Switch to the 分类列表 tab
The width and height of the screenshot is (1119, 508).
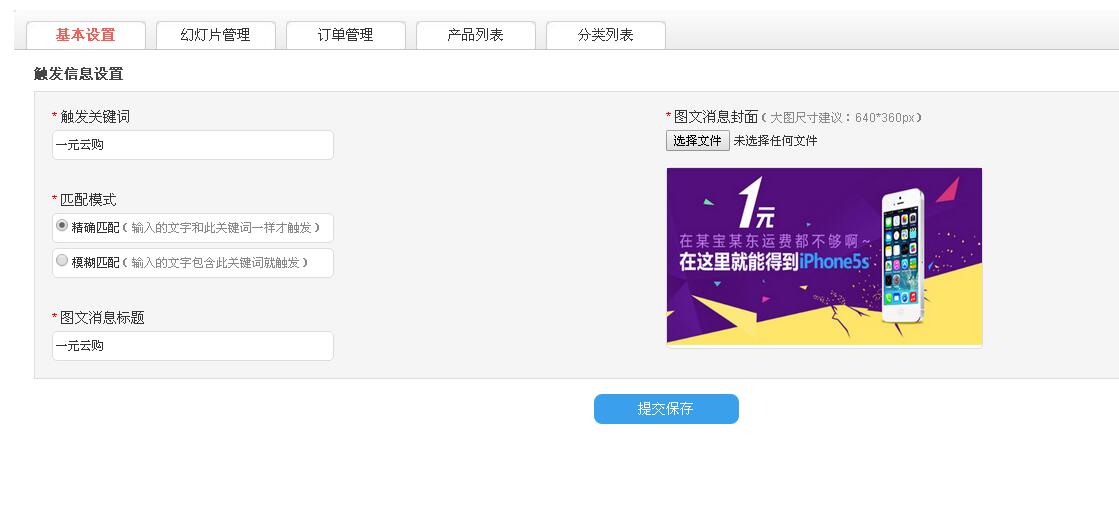605,35
